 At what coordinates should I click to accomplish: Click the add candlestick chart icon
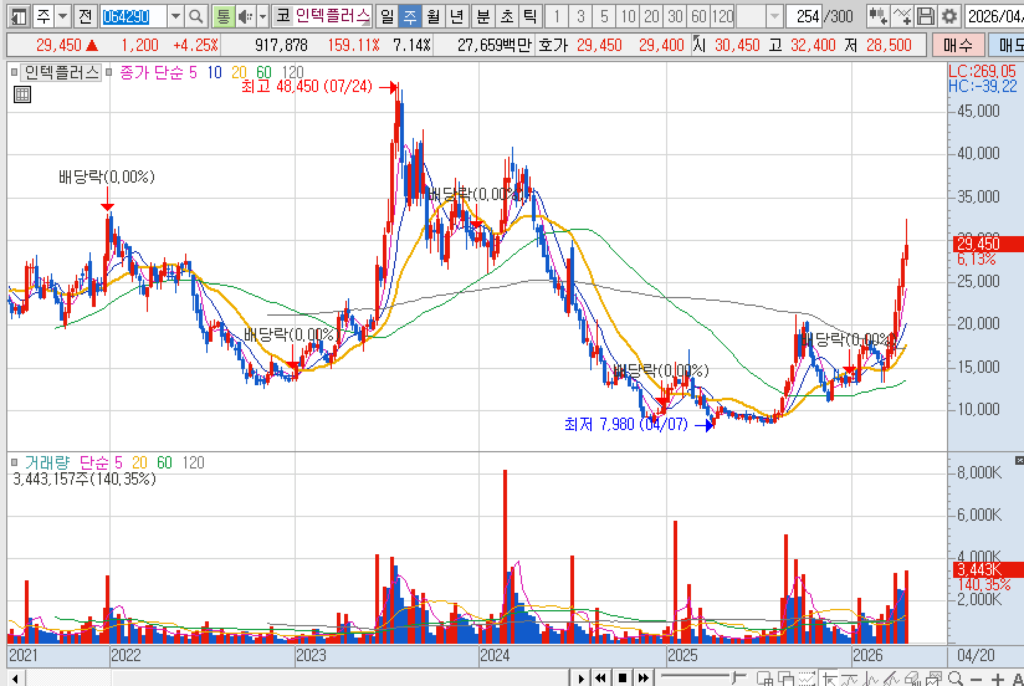click(x=878, y=16)
